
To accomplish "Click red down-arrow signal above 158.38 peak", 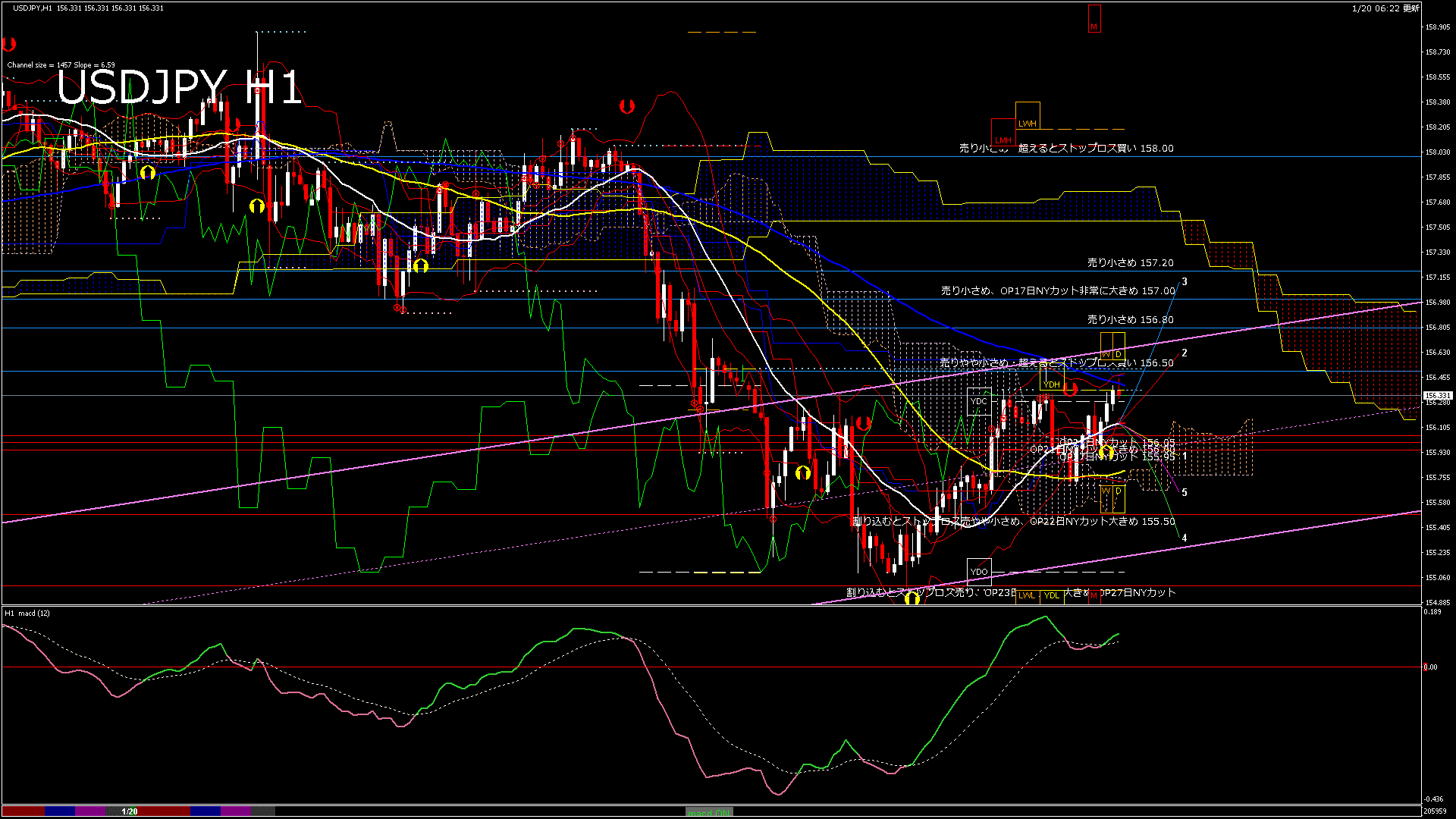I will 626,106.
